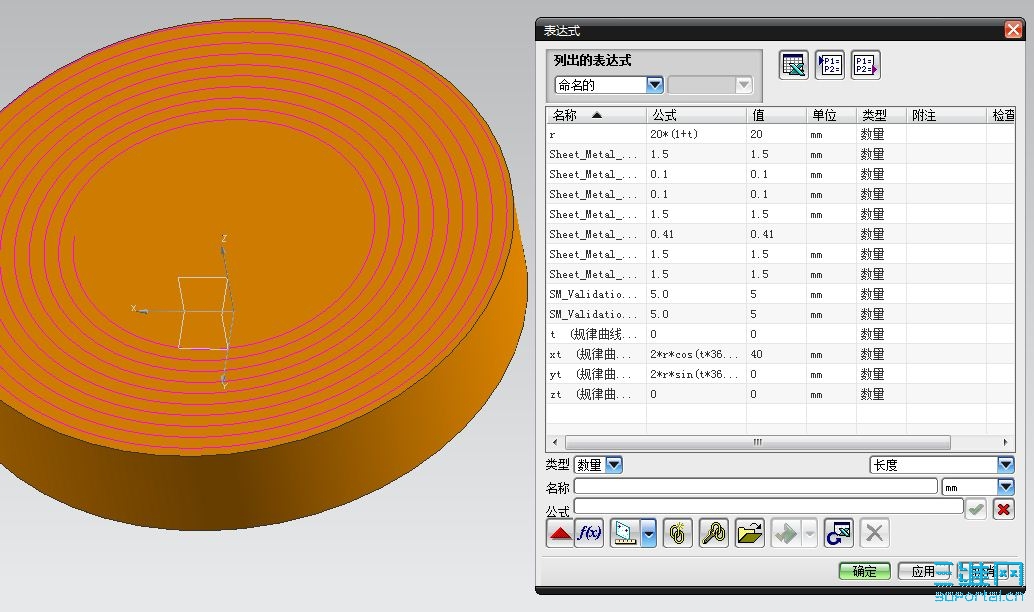1034x612 pixels.
Task: Click create interpart expression link icon
Action: point(677,533)
